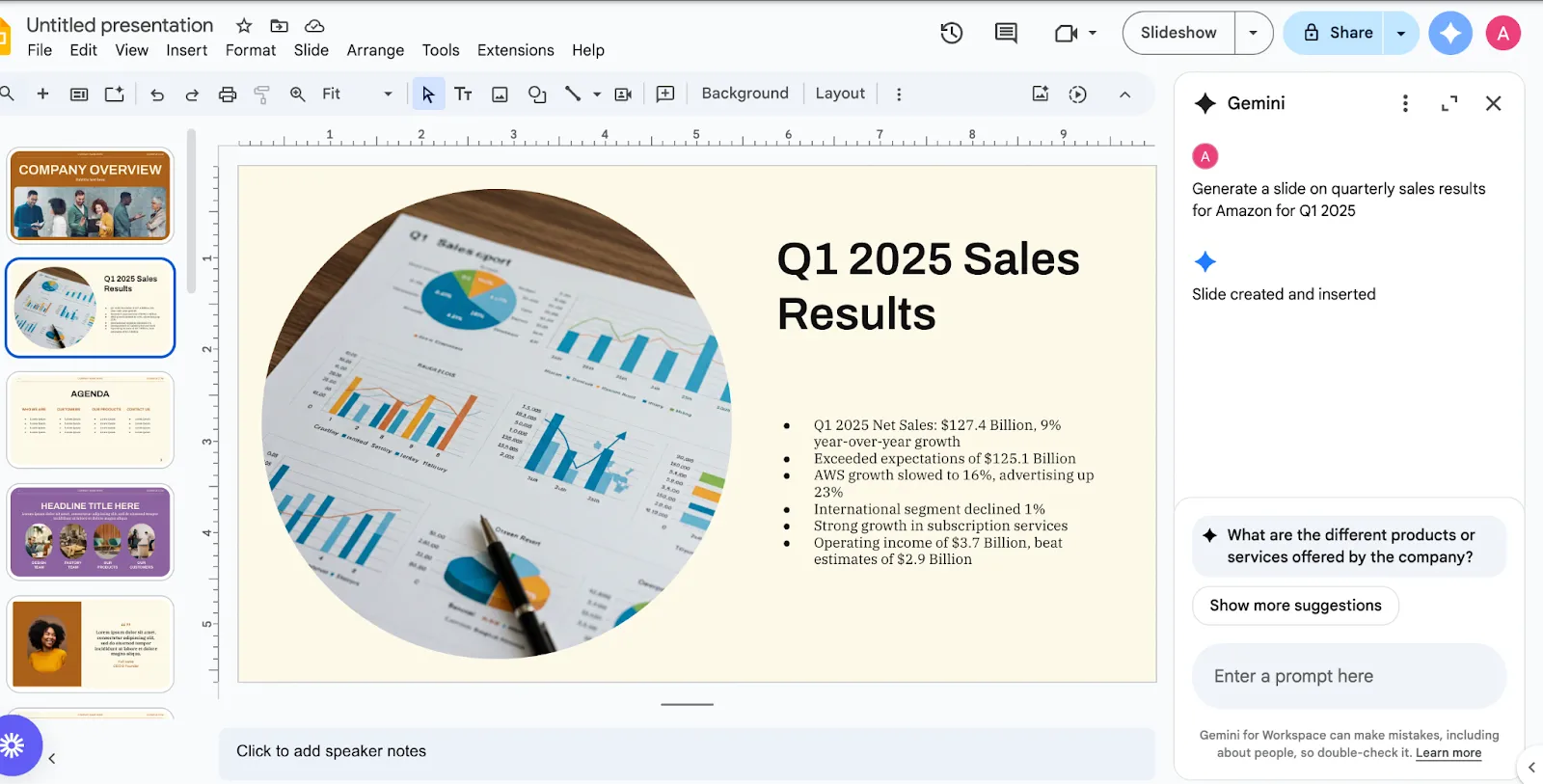
Task: Star the Untitled presentation
Action: point(244,26)
